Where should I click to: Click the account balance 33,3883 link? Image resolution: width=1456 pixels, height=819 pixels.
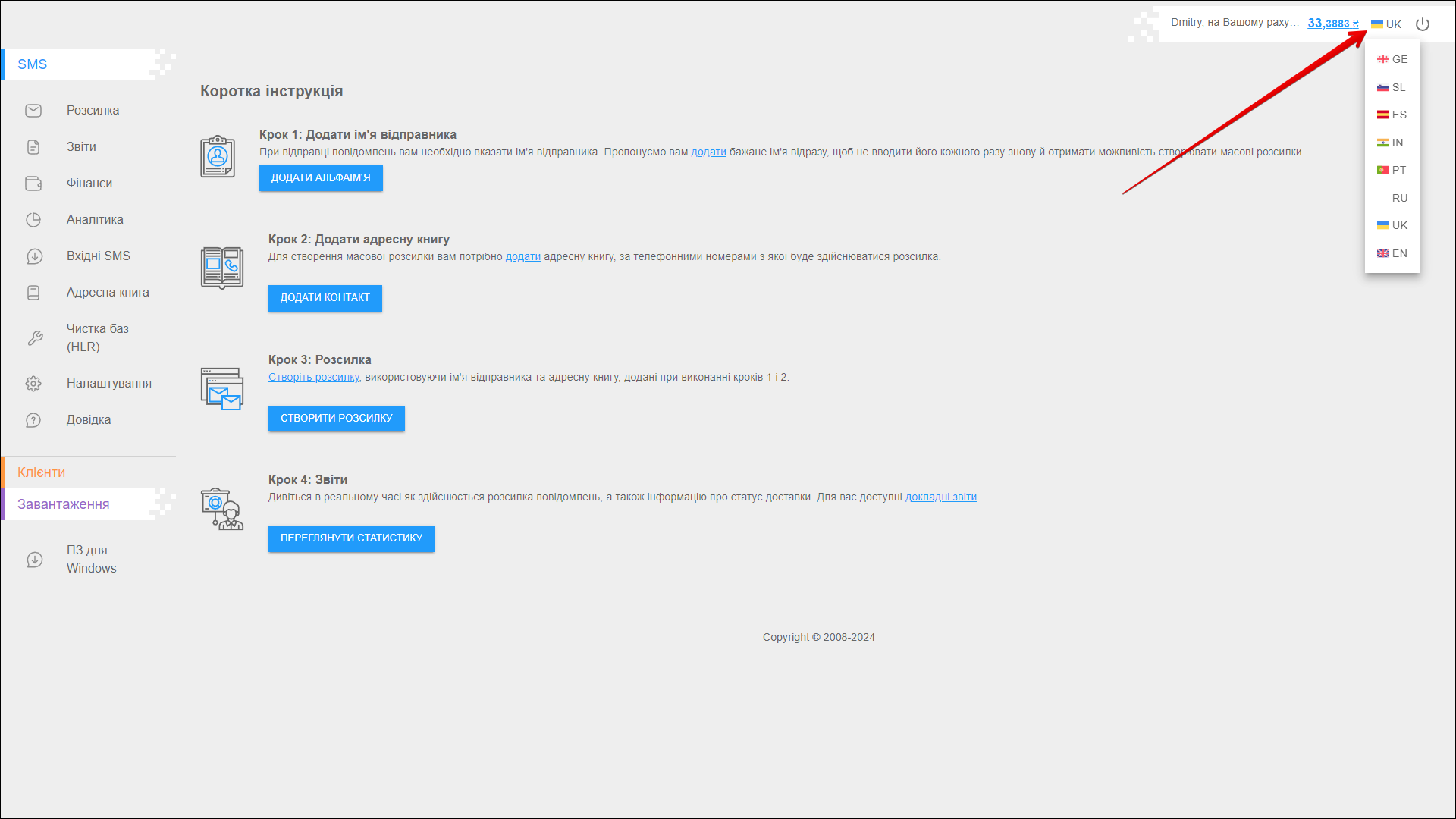tap(1332, 24)
